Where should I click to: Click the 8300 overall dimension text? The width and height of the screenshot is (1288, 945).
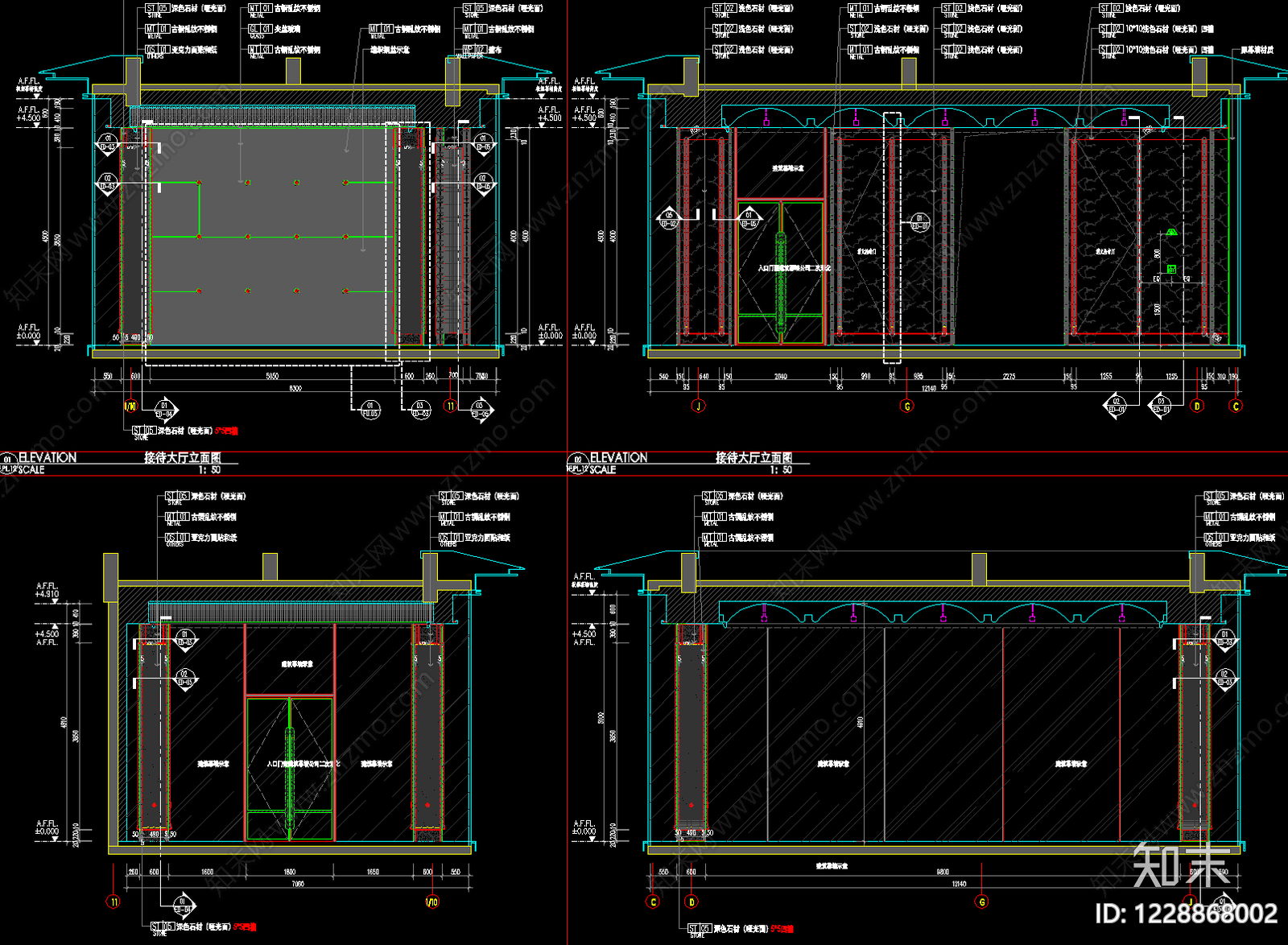(295, 389)
